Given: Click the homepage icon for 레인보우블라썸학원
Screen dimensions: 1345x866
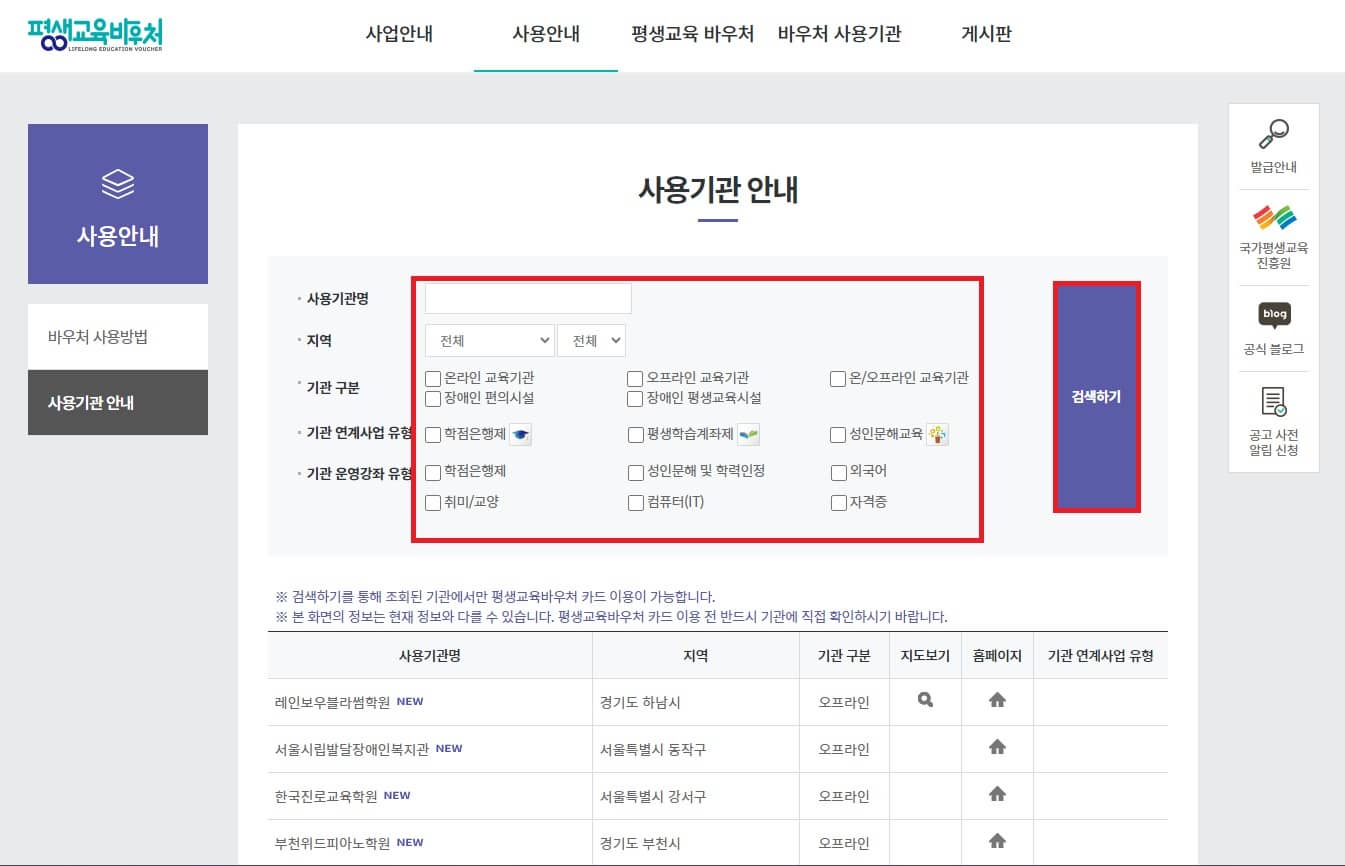Looking at the screenshot, I should (x=996, y=701).
